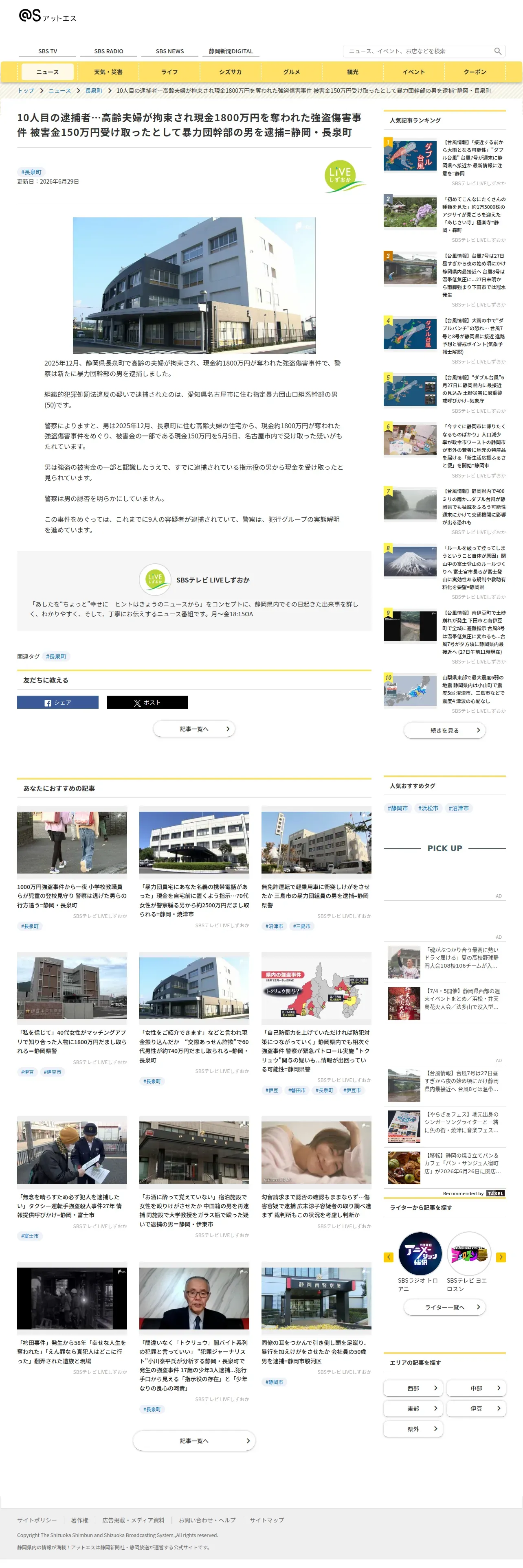Click the 続きを見る ranking button
The width and height of the screenshot is (523, 1568).
tap(444, 730)
